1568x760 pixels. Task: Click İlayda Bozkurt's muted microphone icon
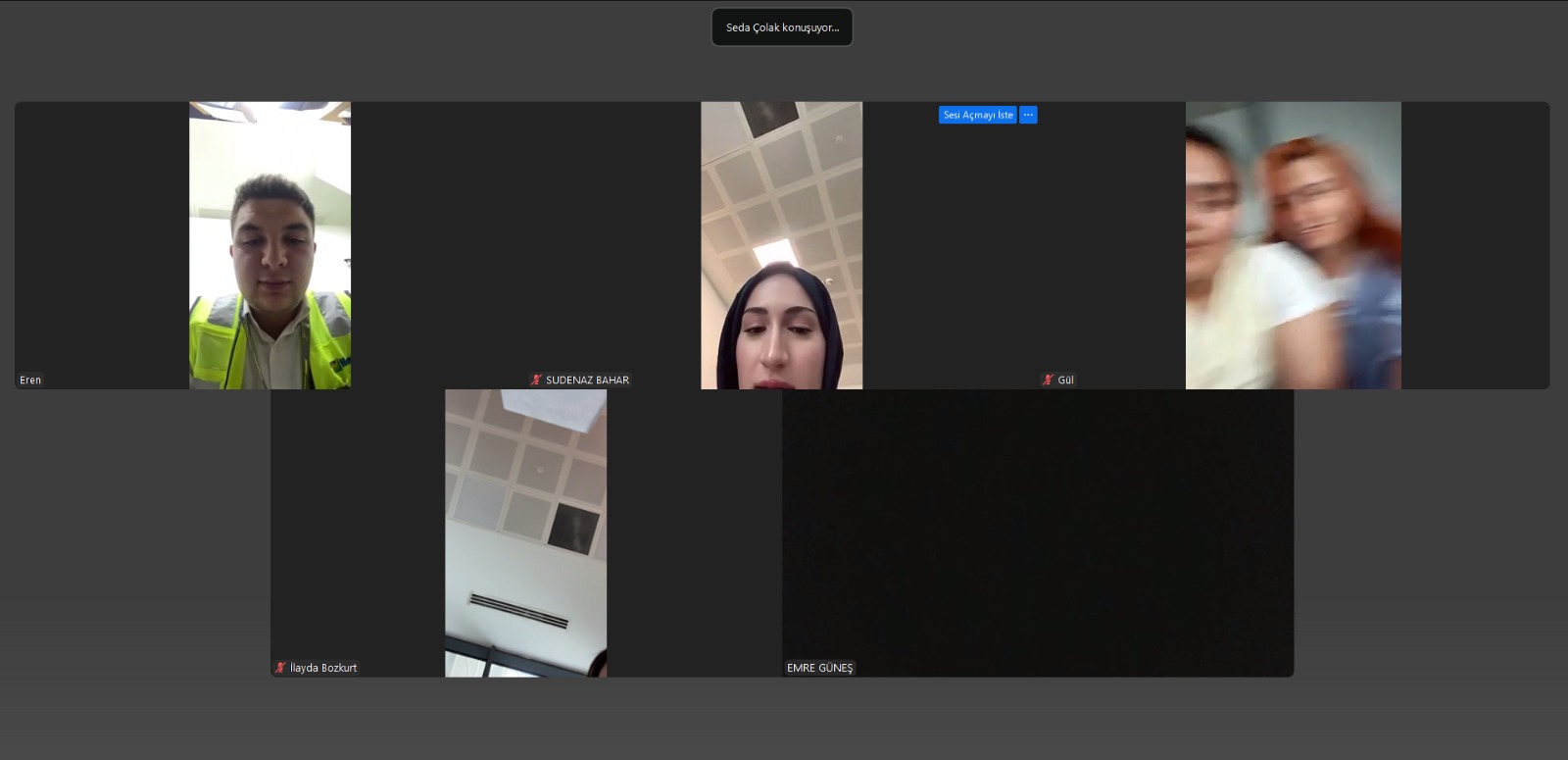280,668
